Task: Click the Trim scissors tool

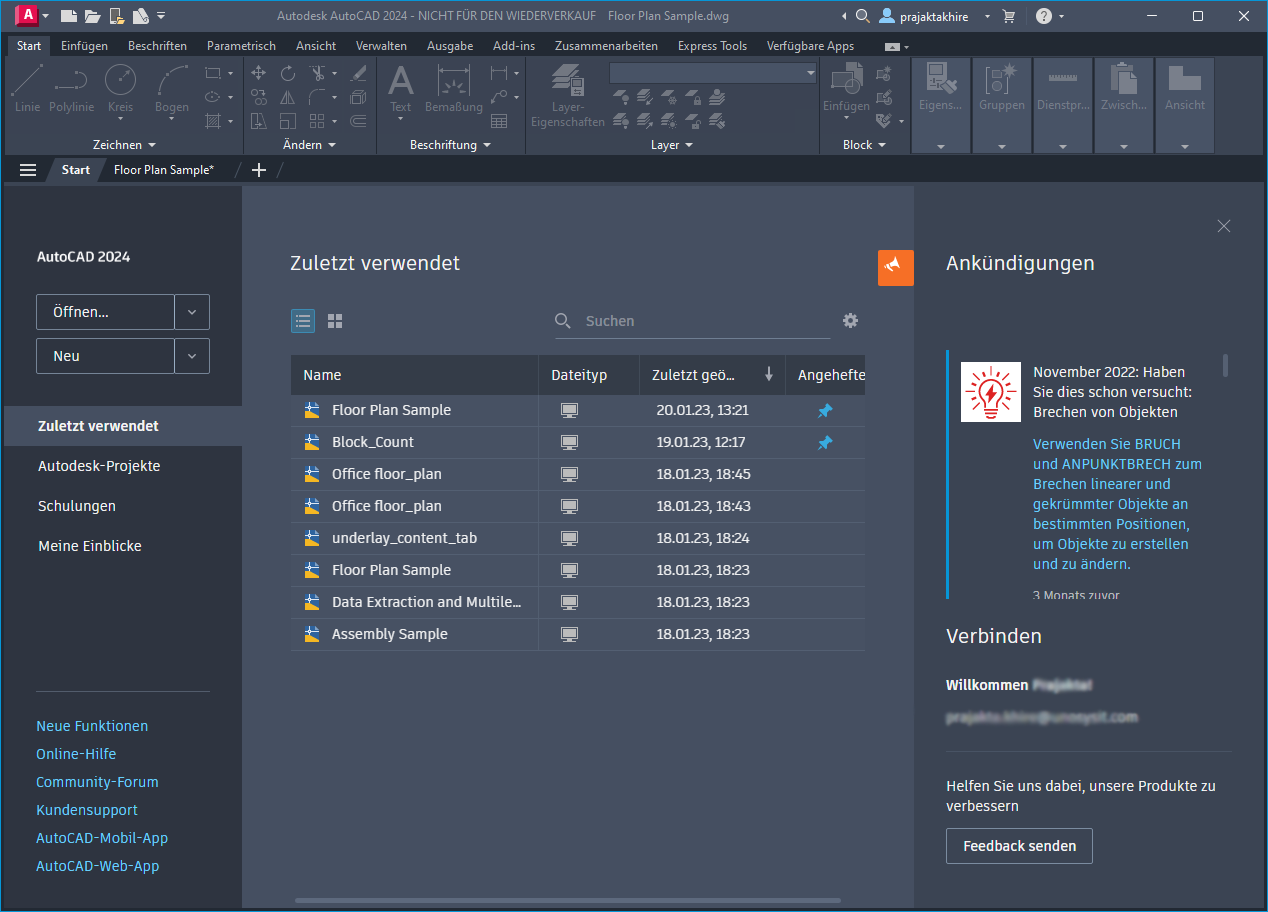Action: (317, 73)
